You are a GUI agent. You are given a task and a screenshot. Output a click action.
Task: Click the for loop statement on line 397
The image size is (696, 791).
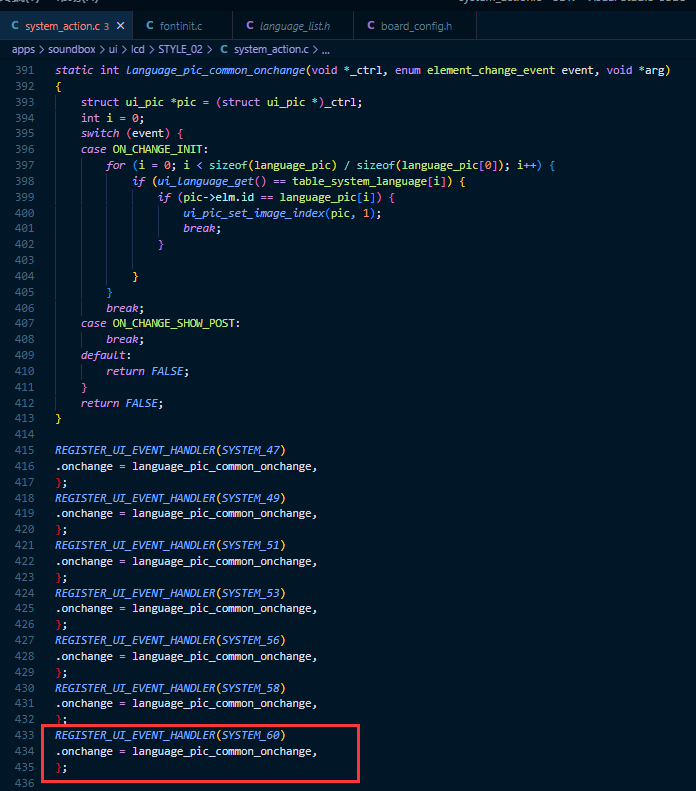330,165
